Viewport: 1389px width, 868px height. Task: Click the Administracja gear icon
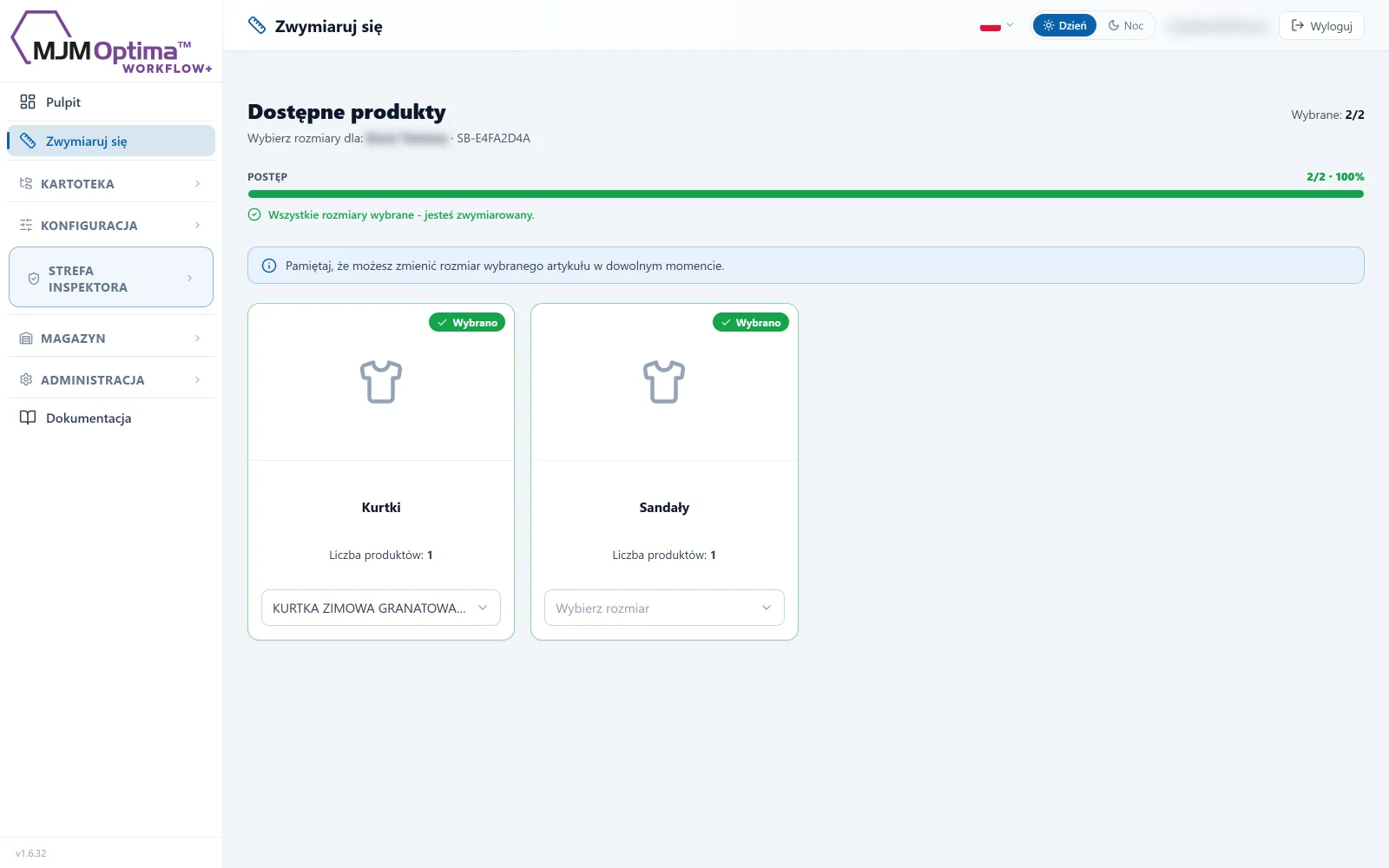[26, 379]
